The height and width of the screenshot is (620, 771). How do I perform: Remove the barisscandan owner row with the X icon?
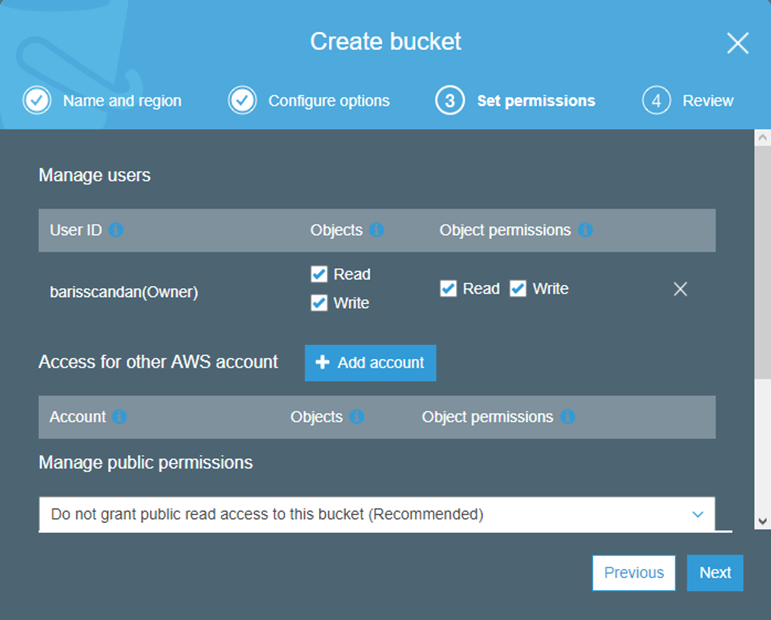coord(680,289)
